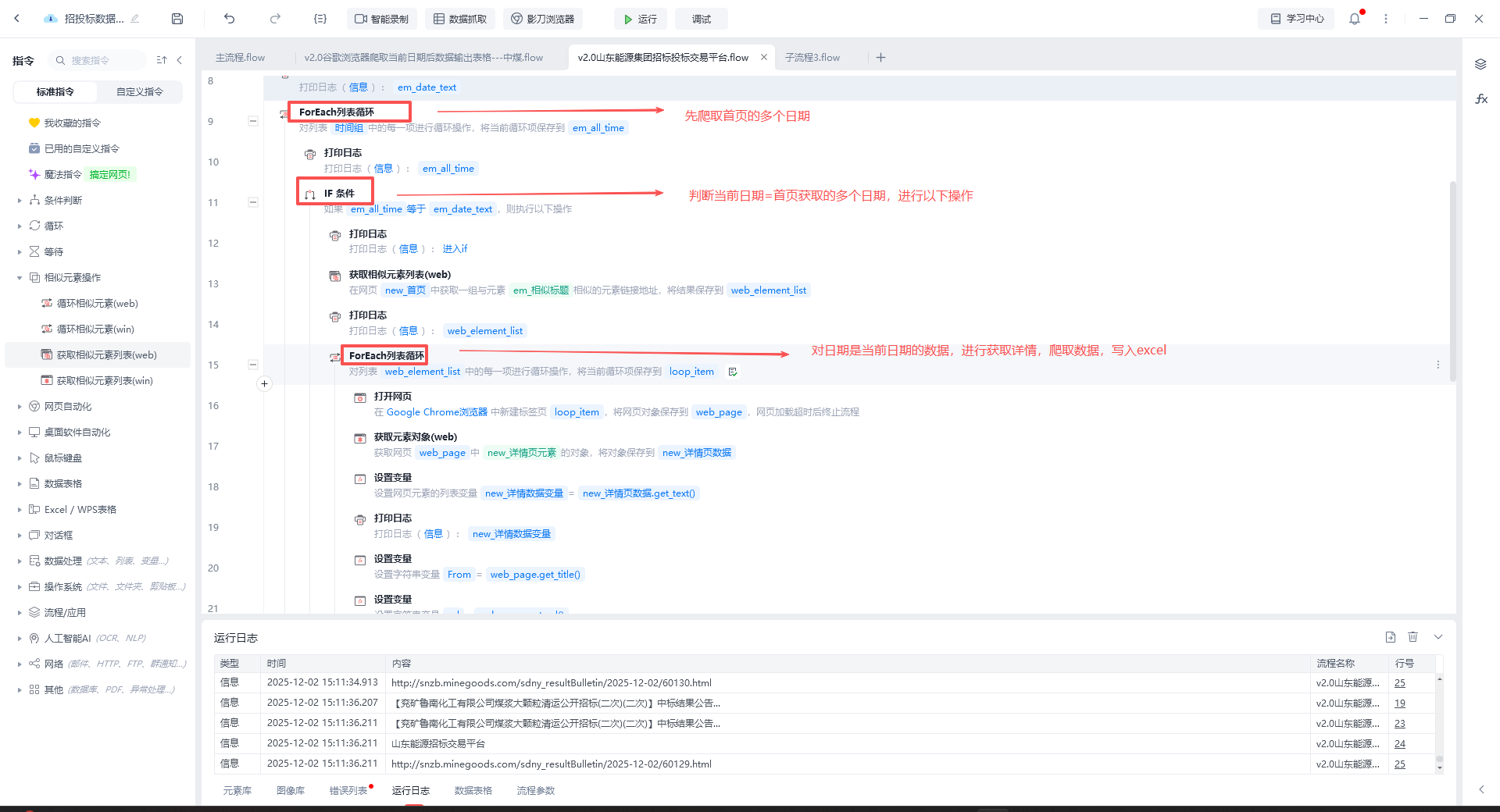
Task: Open the 流程参数 bottom tab
Action: tap(536, 790)
